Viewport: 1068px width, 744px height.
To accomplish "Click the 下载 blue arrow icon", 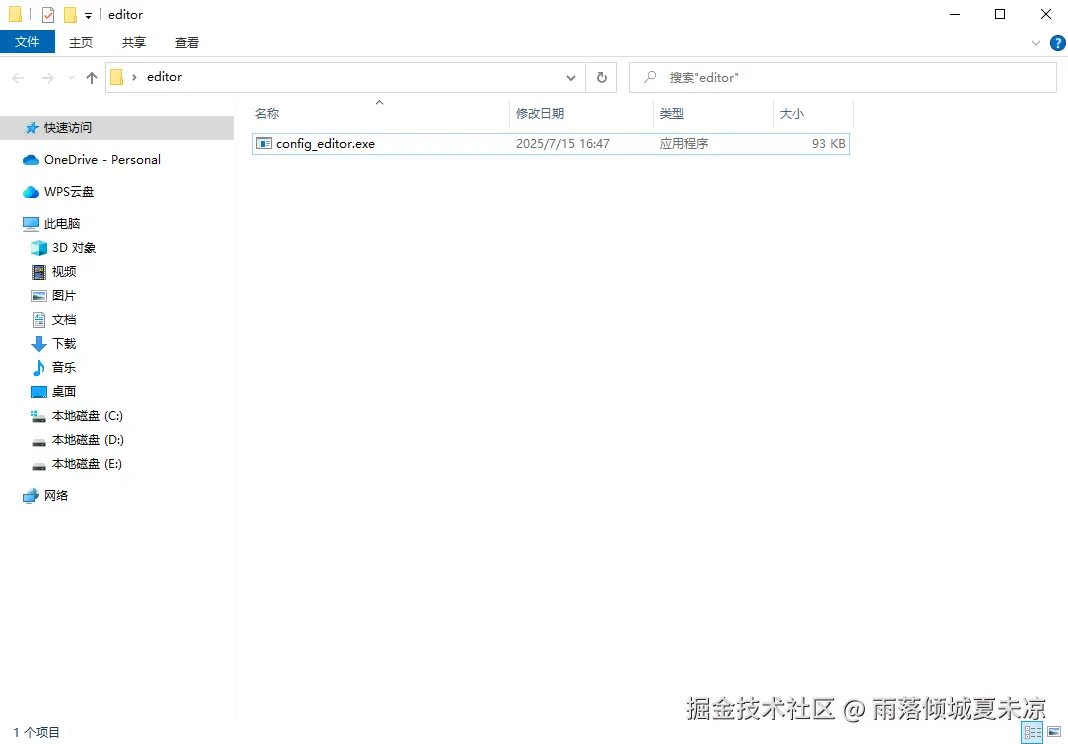I will (x=39, y=344).
